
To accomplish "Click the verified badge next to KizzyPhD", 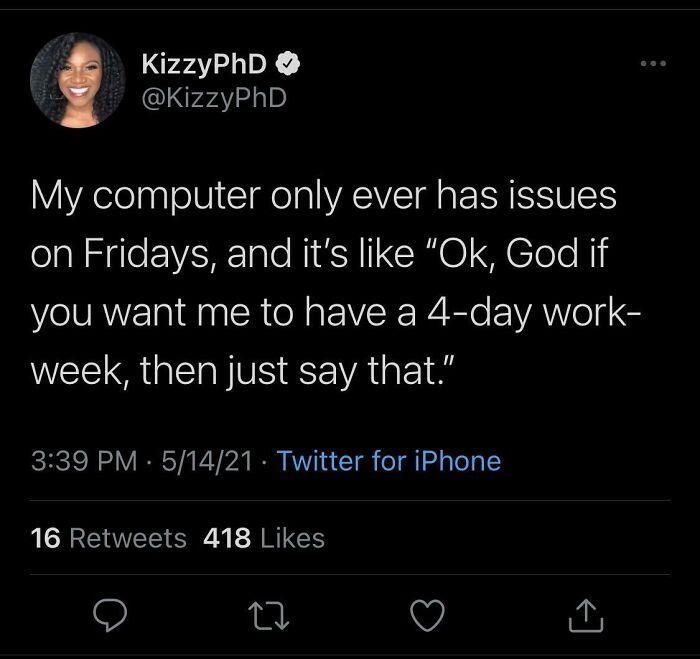I will point(289,66).
